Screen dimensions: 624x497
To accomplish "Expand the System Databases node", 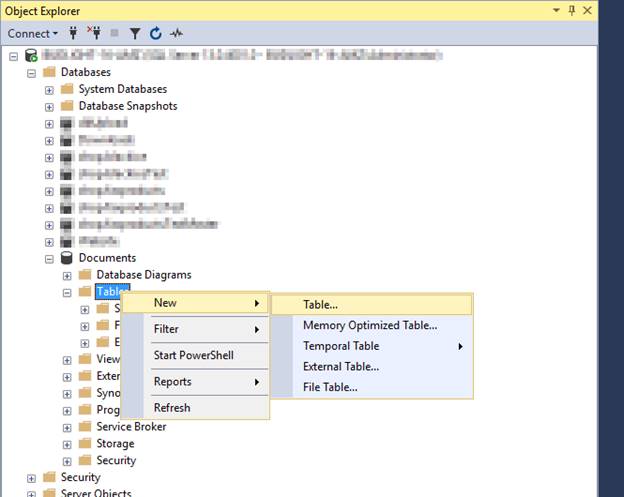I will click(49, 89).
